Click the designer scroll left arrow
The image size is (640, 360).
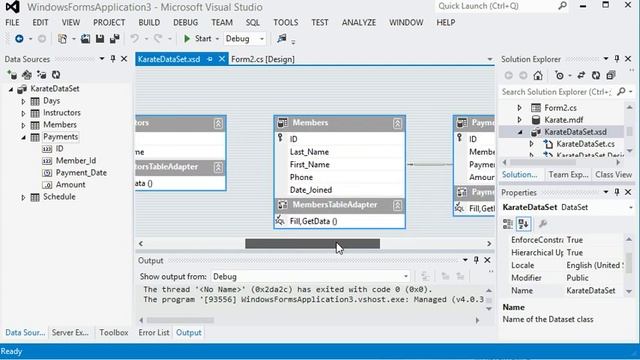141,244
